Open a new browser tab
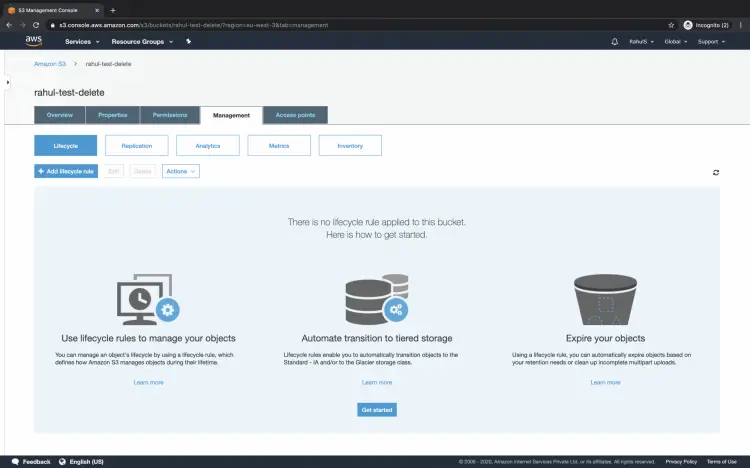 tap(113, 10)
